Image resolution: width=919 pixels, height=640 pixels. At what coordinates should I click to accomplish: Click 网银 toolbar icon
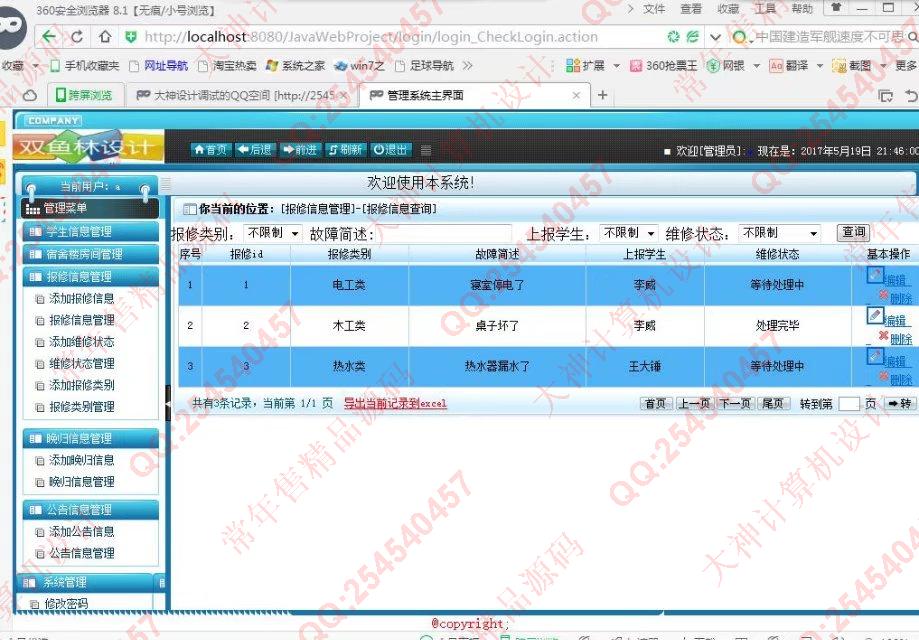(726, 66)
